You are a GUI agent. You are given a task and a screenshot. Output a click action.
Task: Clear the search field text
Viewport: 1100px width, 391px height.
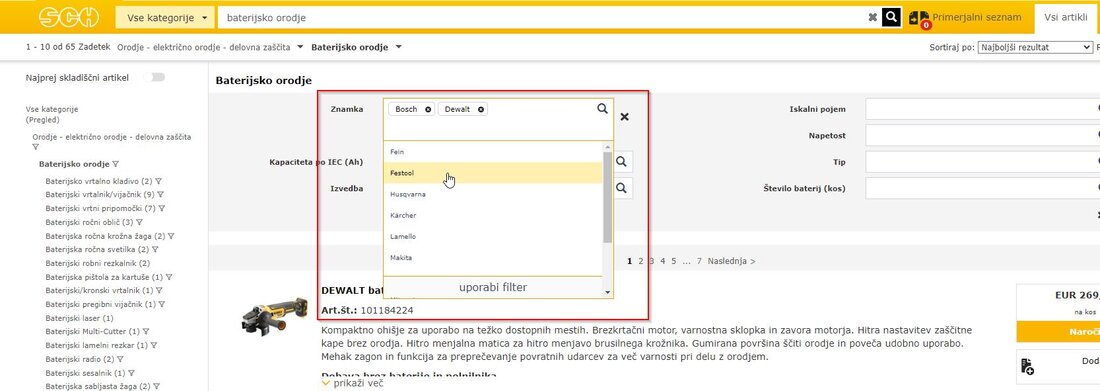[872, 18]
